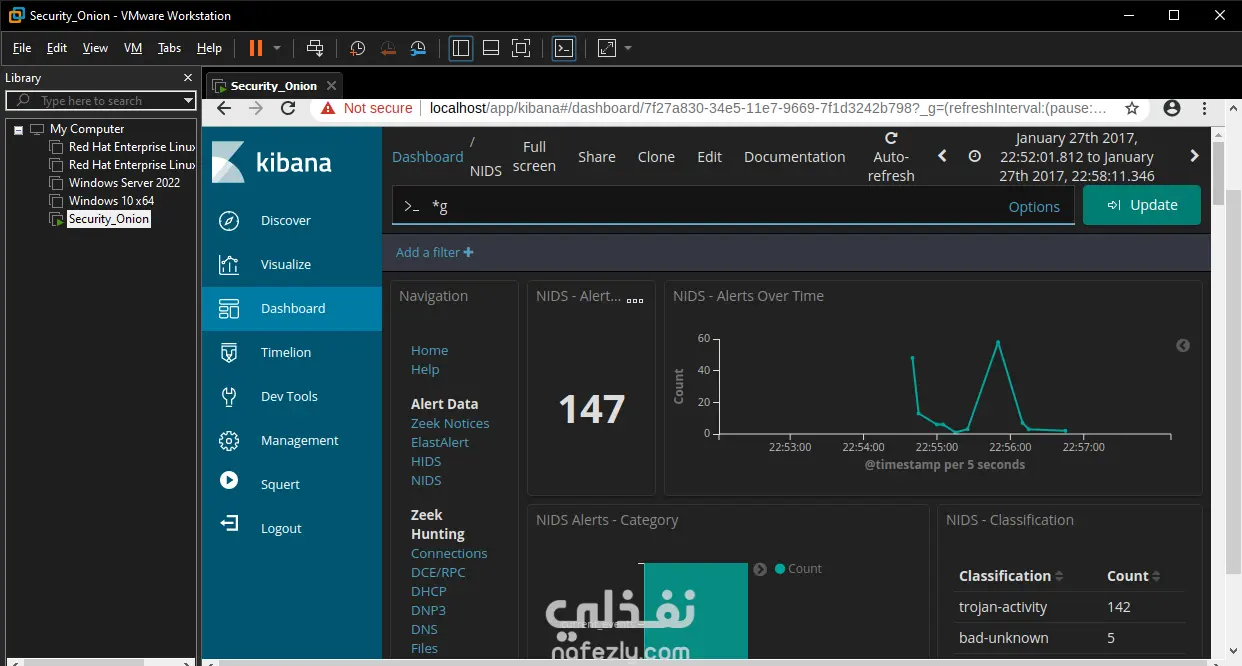Switch to the Security_Onion tab
This screenshot has width=1242, height=666.
273,86
